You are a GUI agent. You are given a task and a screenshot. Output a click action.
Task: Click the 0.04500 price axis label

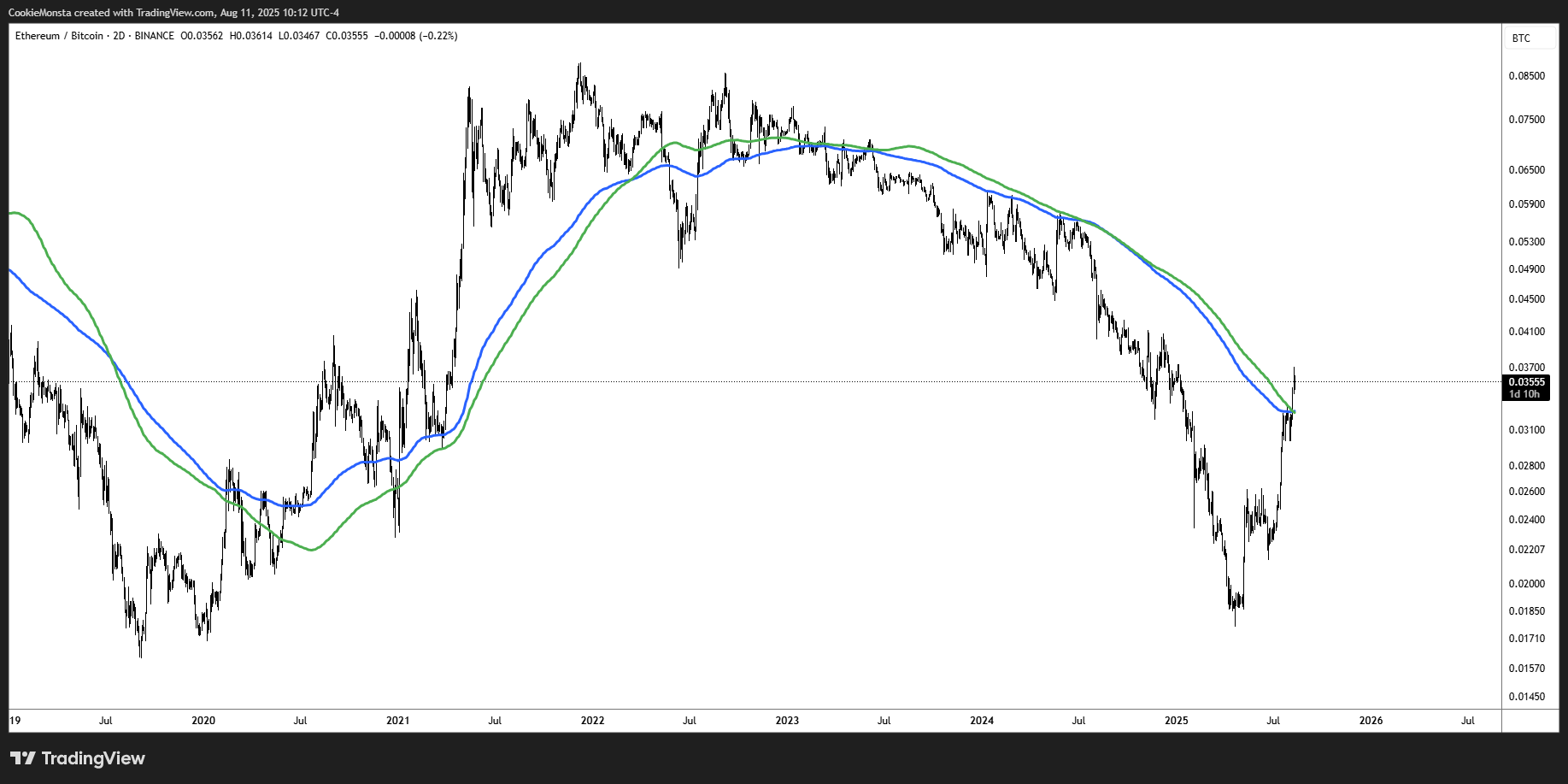1526,299
